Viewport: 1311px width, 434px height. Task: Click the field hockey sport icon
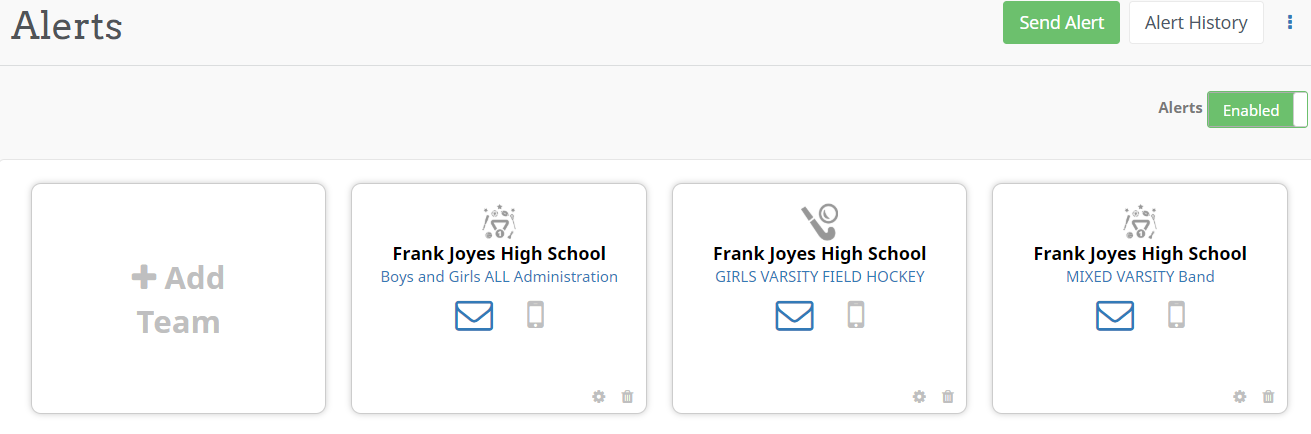819,220
